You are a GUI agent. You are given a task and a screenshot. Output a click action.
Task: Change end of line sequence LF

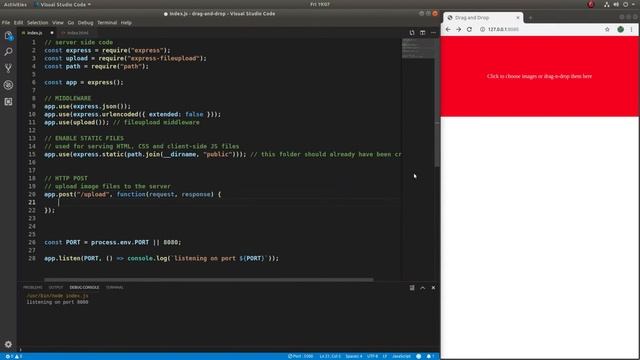click(384, 356)
